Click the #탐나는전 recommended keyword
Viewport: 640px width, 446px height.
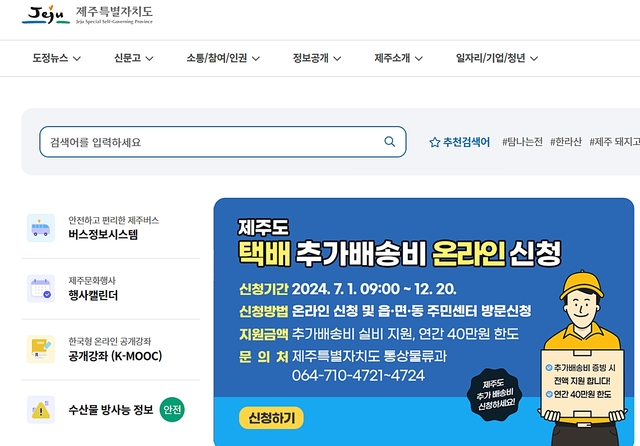pyautogui.click(x=522, y=142)
